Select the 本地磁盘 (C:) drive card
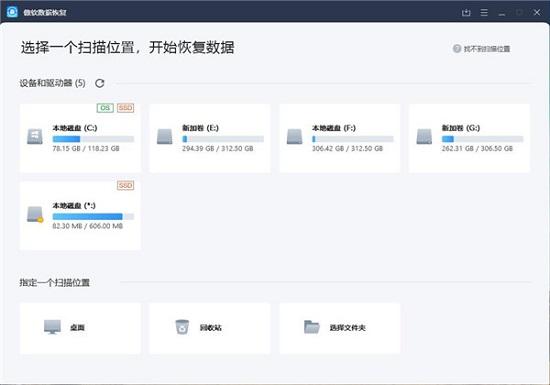The width and height of the screenshot is (550, 385). coord(80,138)
